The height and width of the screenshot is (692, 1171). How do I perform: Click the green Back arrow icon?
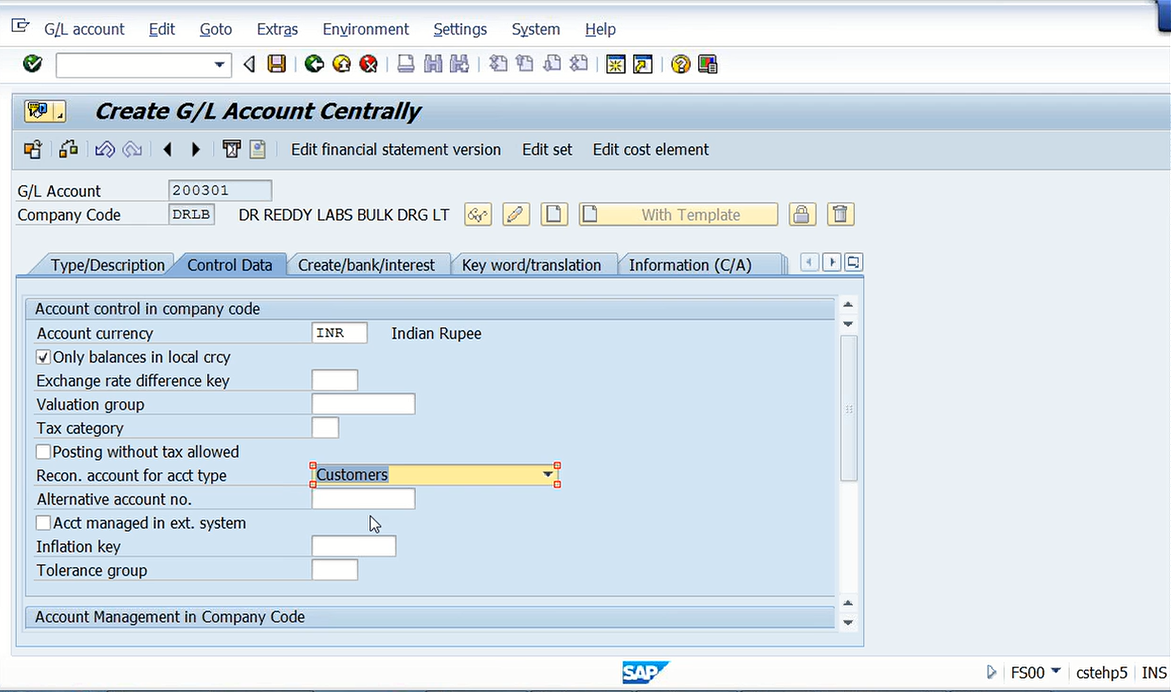tap(314, 64)
